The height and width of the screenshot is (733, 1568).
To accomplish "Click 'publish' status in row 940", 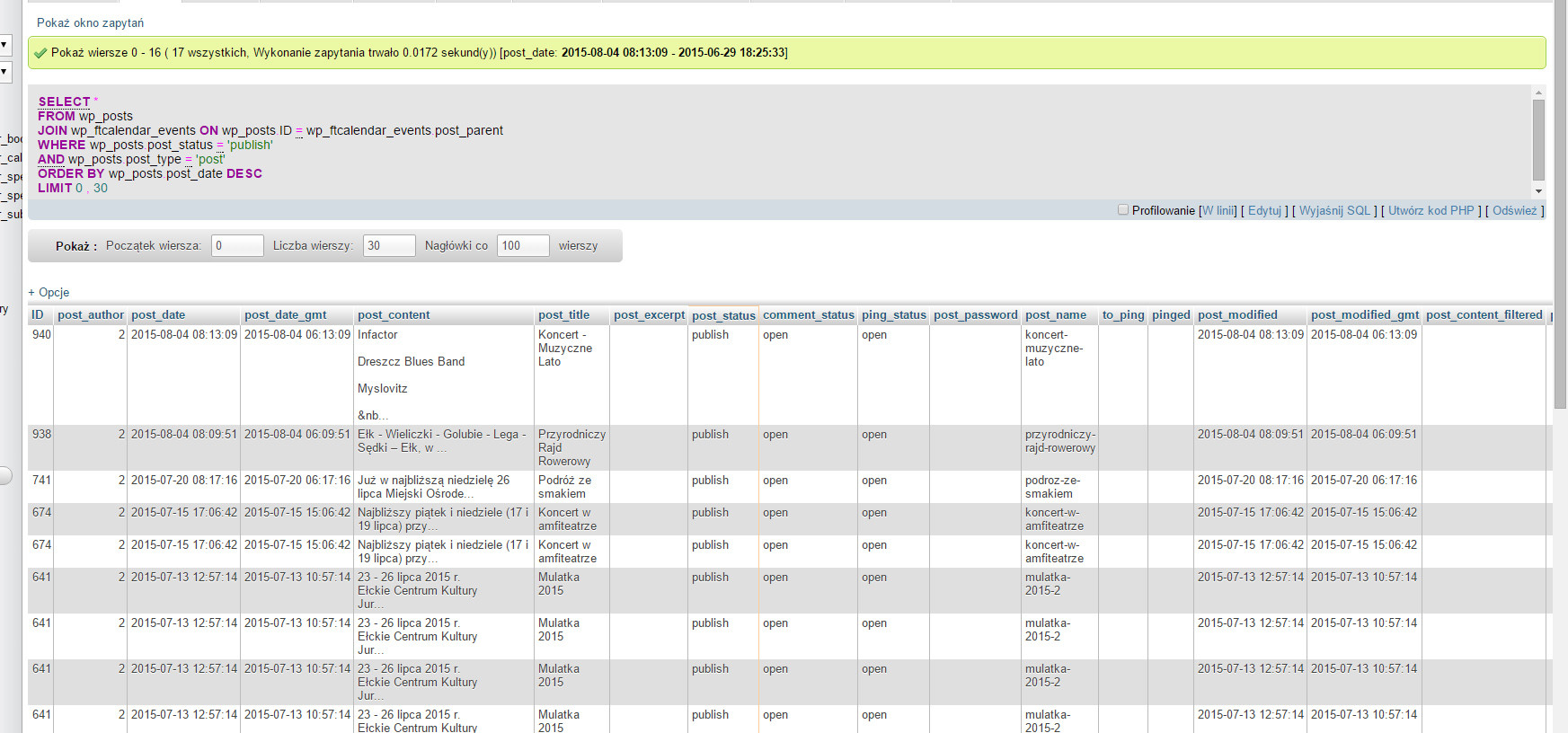I will (x=710, y=334).
